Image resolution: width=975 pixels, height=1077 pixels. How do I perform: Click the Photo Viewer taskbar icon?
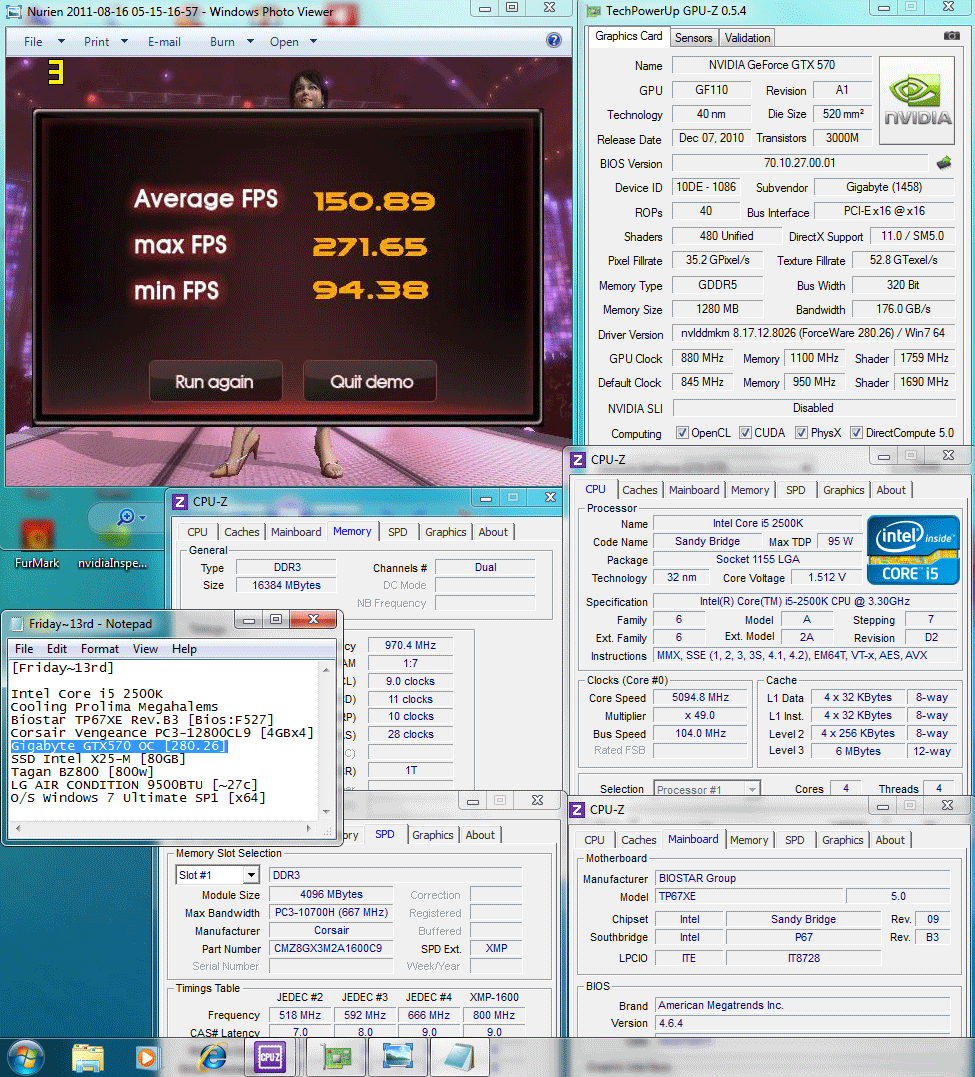pos(398,1058)
